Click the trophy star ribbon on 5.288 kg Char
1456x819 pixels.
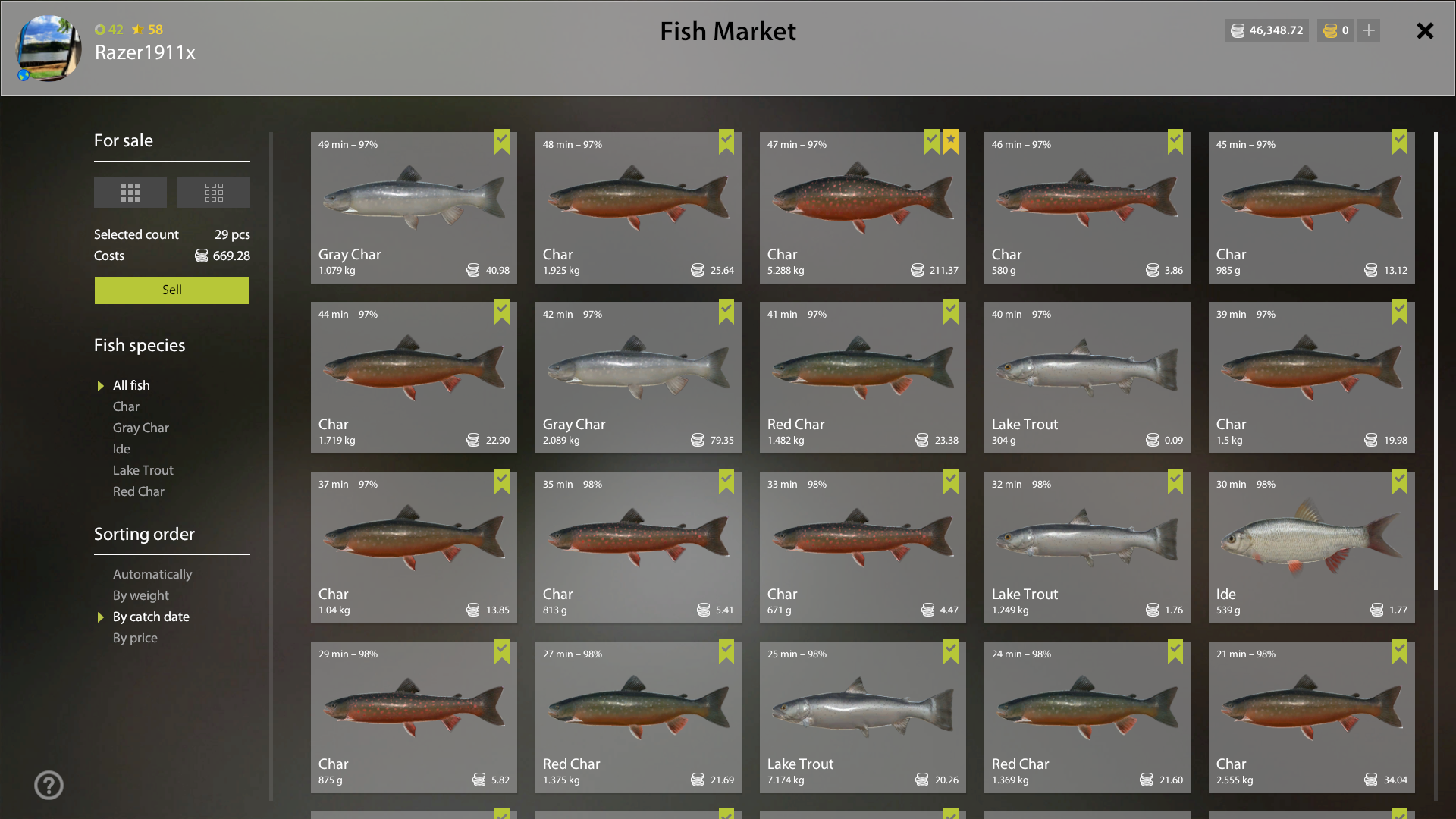951,142
